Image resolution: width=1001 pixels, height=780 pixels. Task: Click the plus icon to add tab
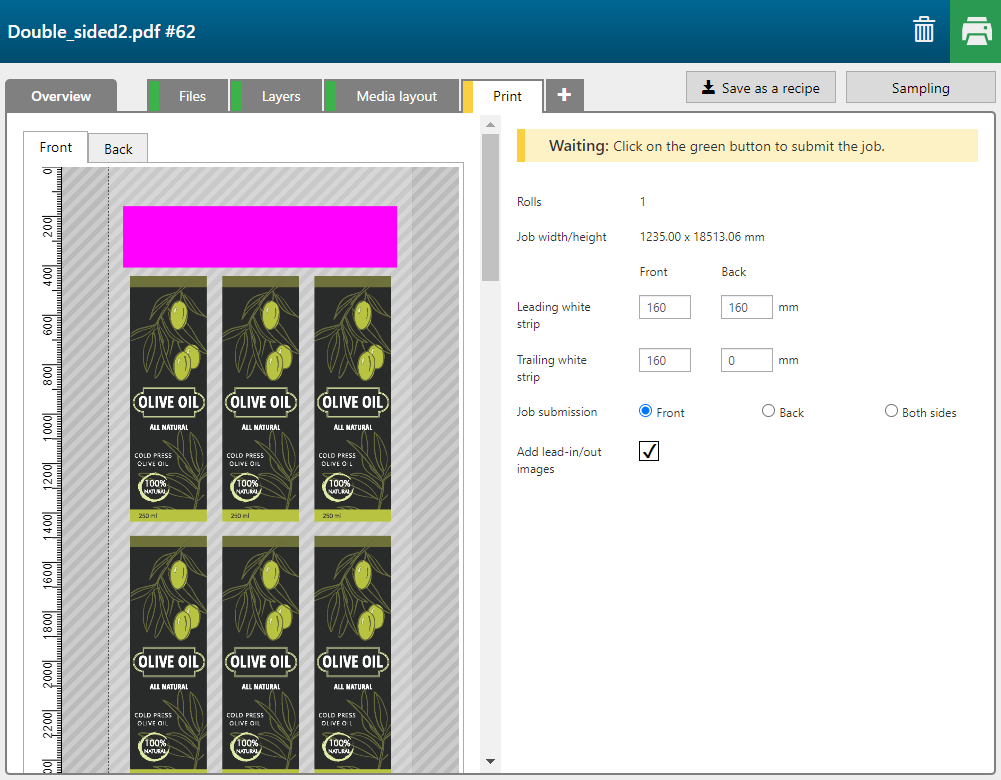tap(564, 95)
